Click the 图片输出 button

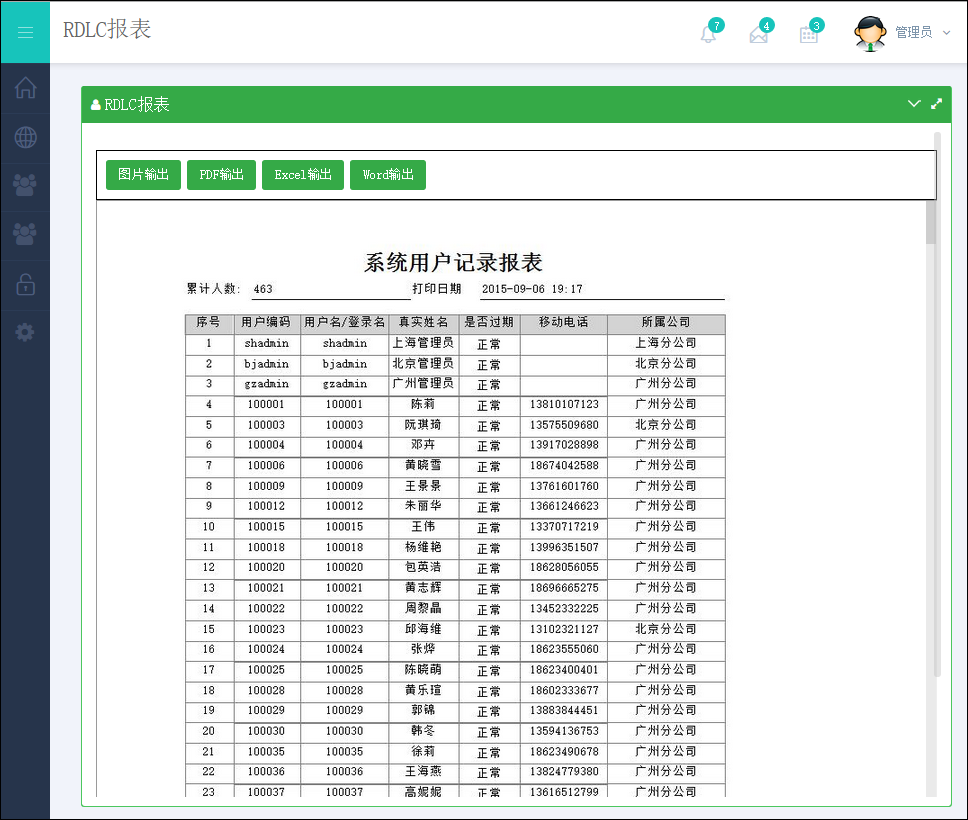pyautogui.click(x=143, y=175)
